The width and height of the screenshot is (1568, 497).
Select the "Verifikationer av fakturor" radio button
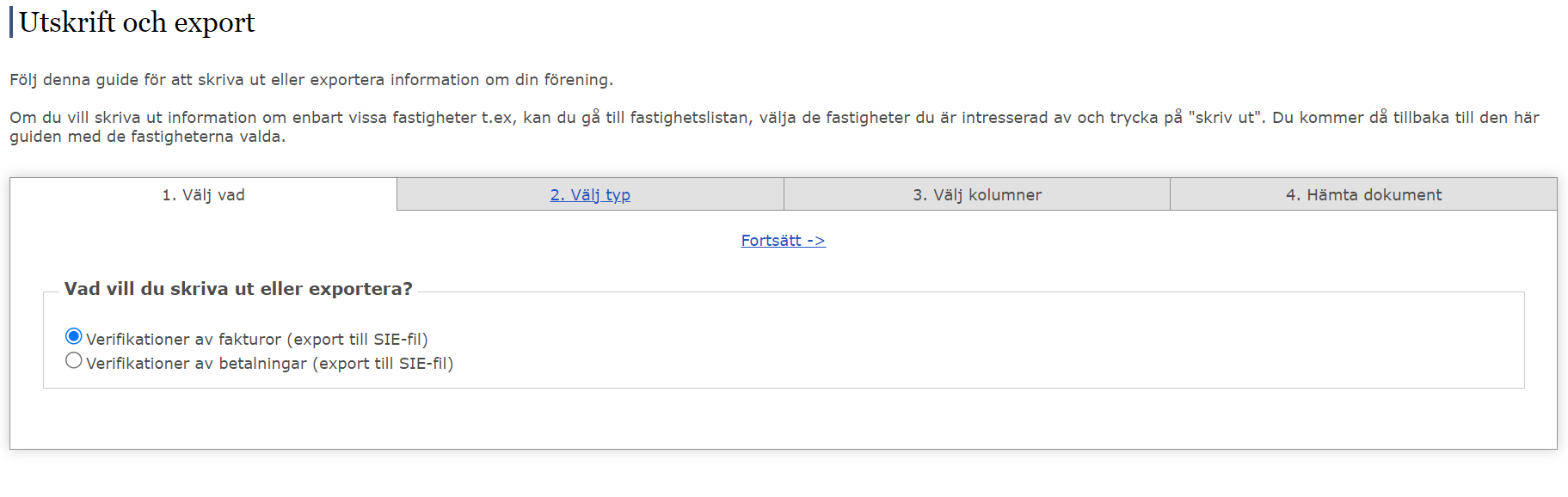click(74, 337)
